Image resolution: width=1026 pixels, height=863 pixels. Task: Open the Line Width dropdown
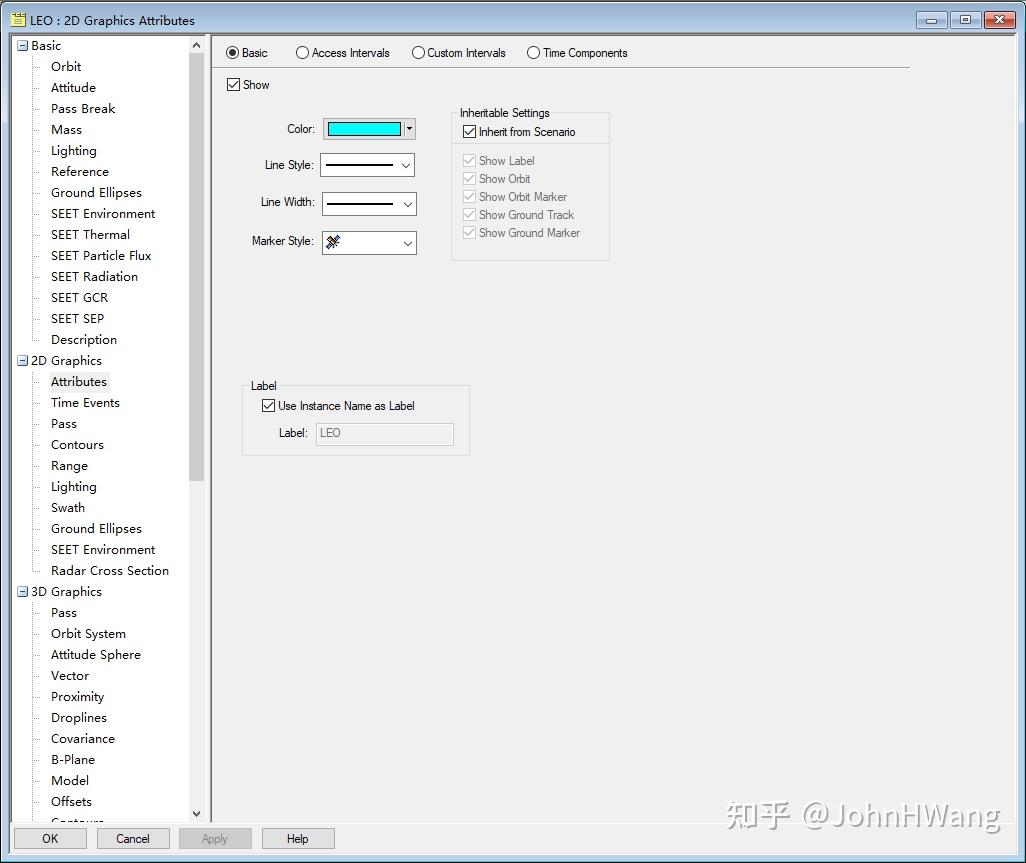pyautogui.click(x=408, y=204)
